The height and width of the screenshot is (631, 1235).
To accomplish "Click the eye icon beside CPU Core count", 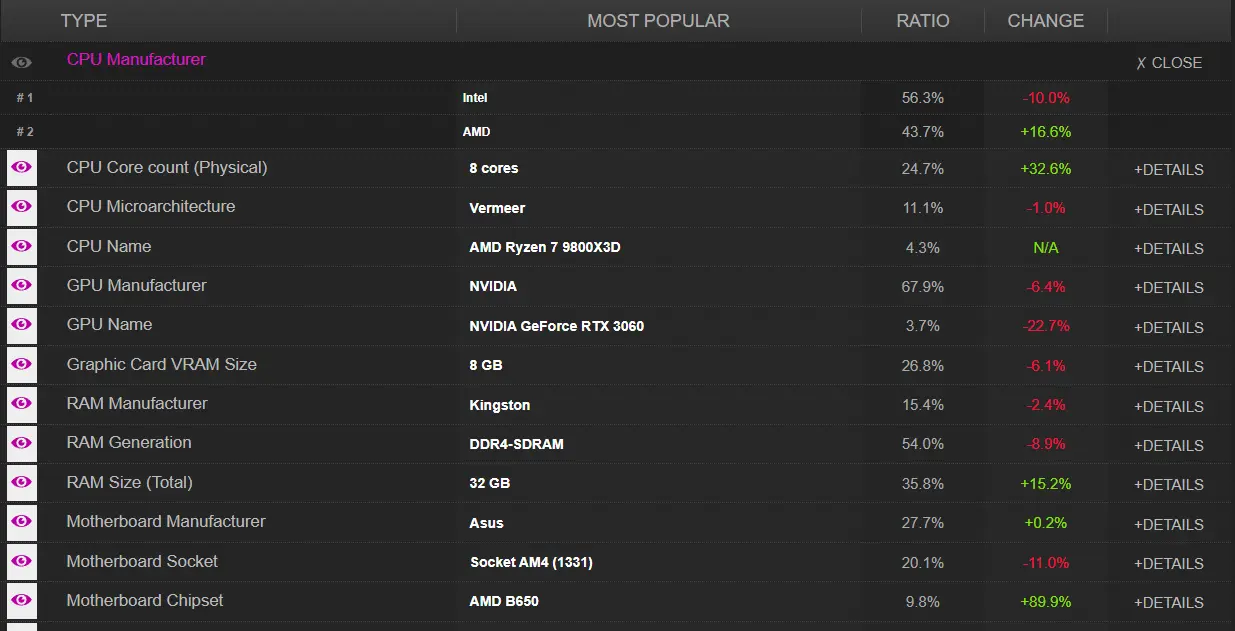I will coord(21,168).
